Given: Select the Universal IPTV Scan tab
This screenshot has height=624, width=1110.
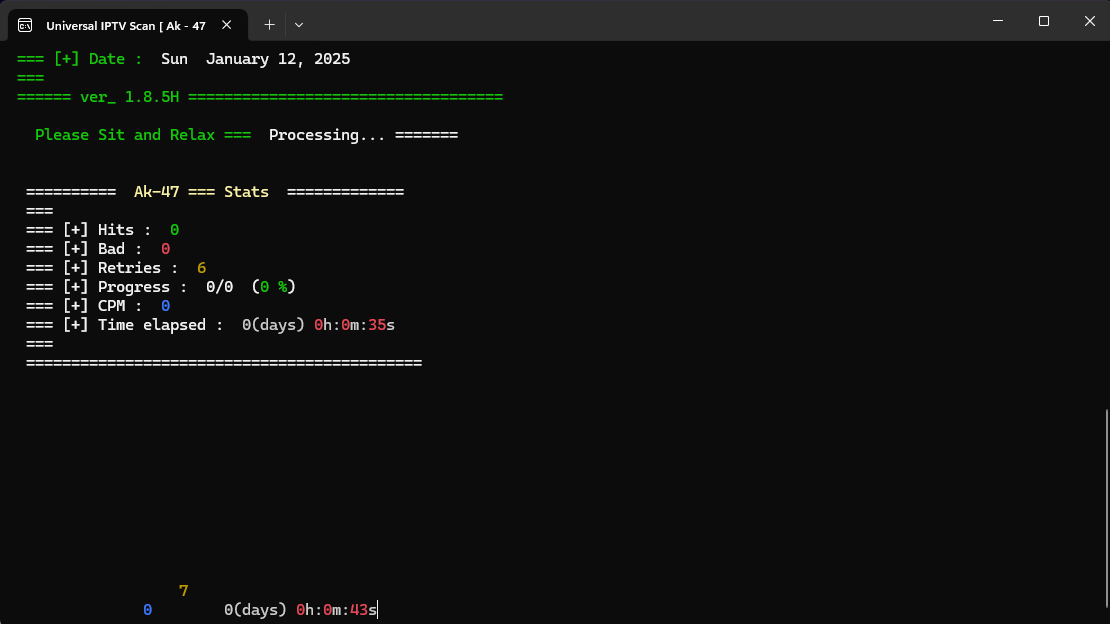Looking at the screenshot, I should tap(125, 25).
